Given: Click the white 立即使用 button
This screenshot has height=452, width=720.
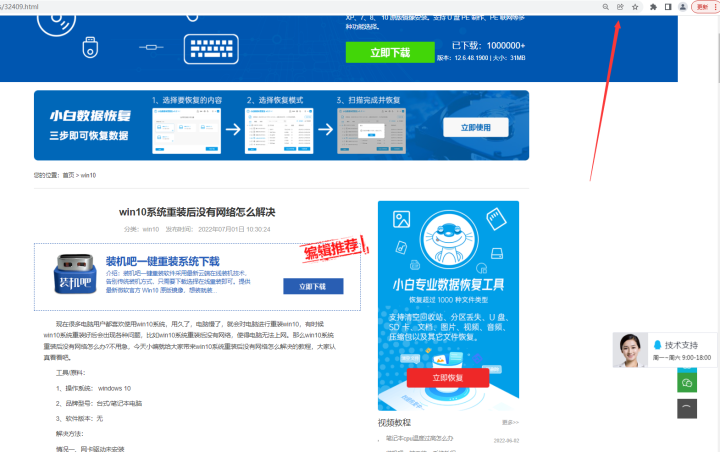Looking at the screenshot, I should [476, 127].
